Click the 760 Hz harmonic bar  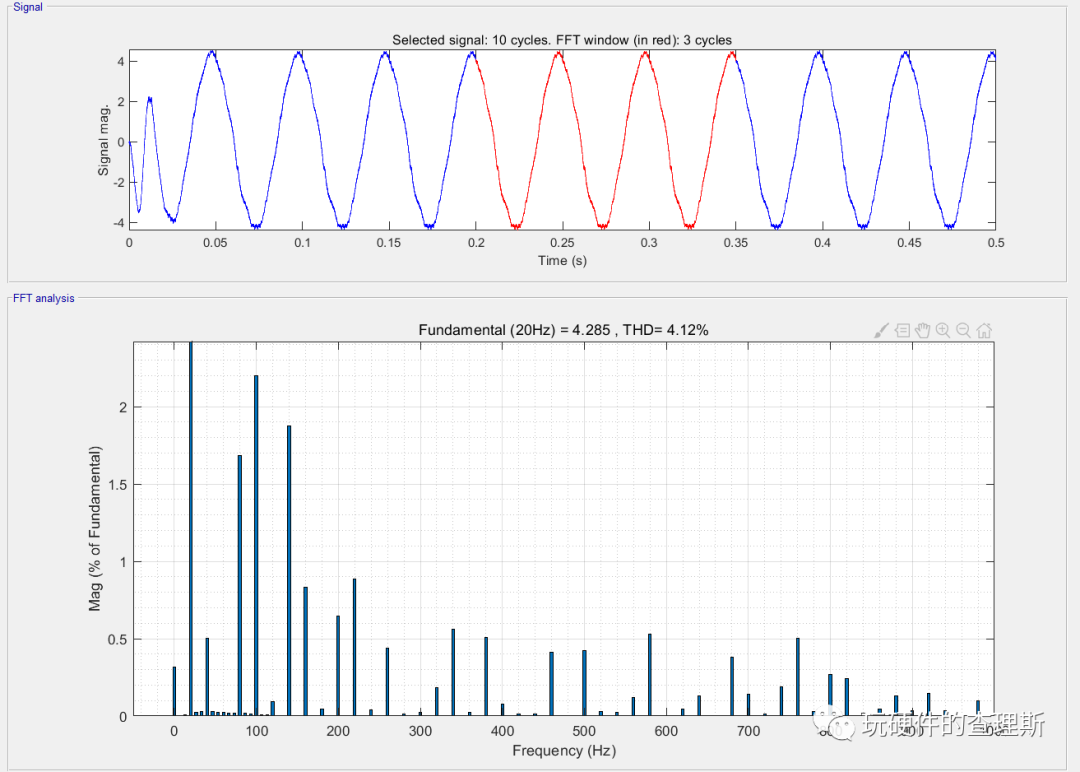click(x=798, y=677)
